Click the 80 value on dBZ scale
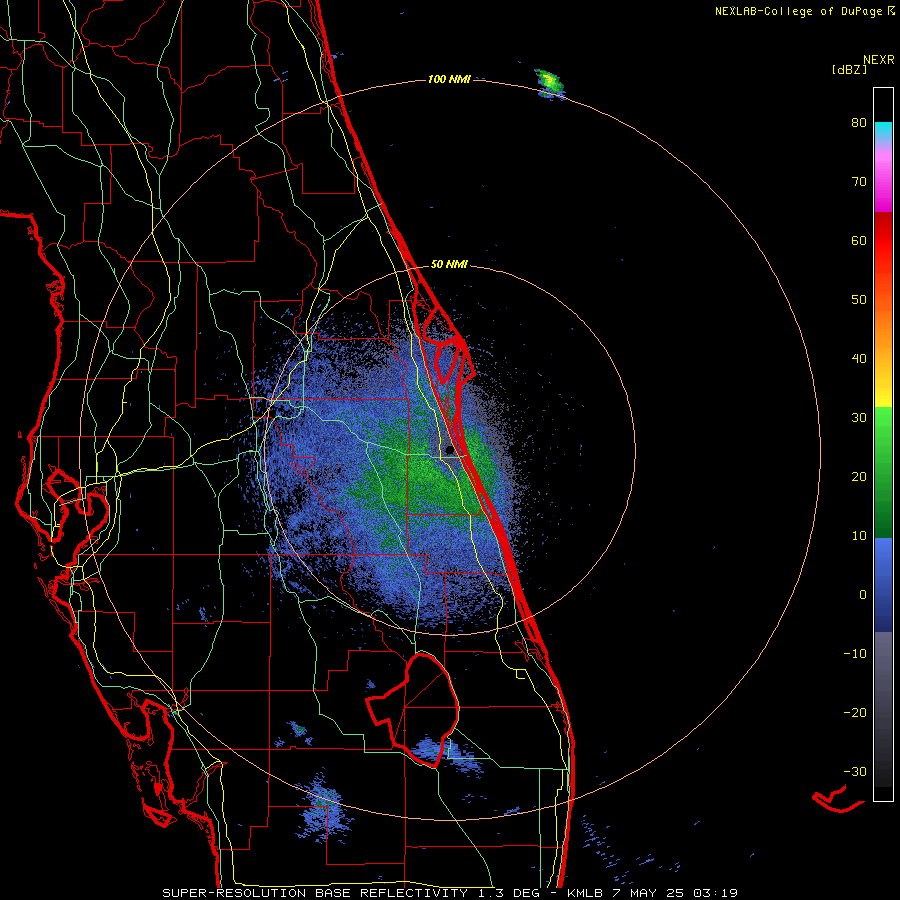The height and width of the screenshot is (900, 900). (859, 123)
